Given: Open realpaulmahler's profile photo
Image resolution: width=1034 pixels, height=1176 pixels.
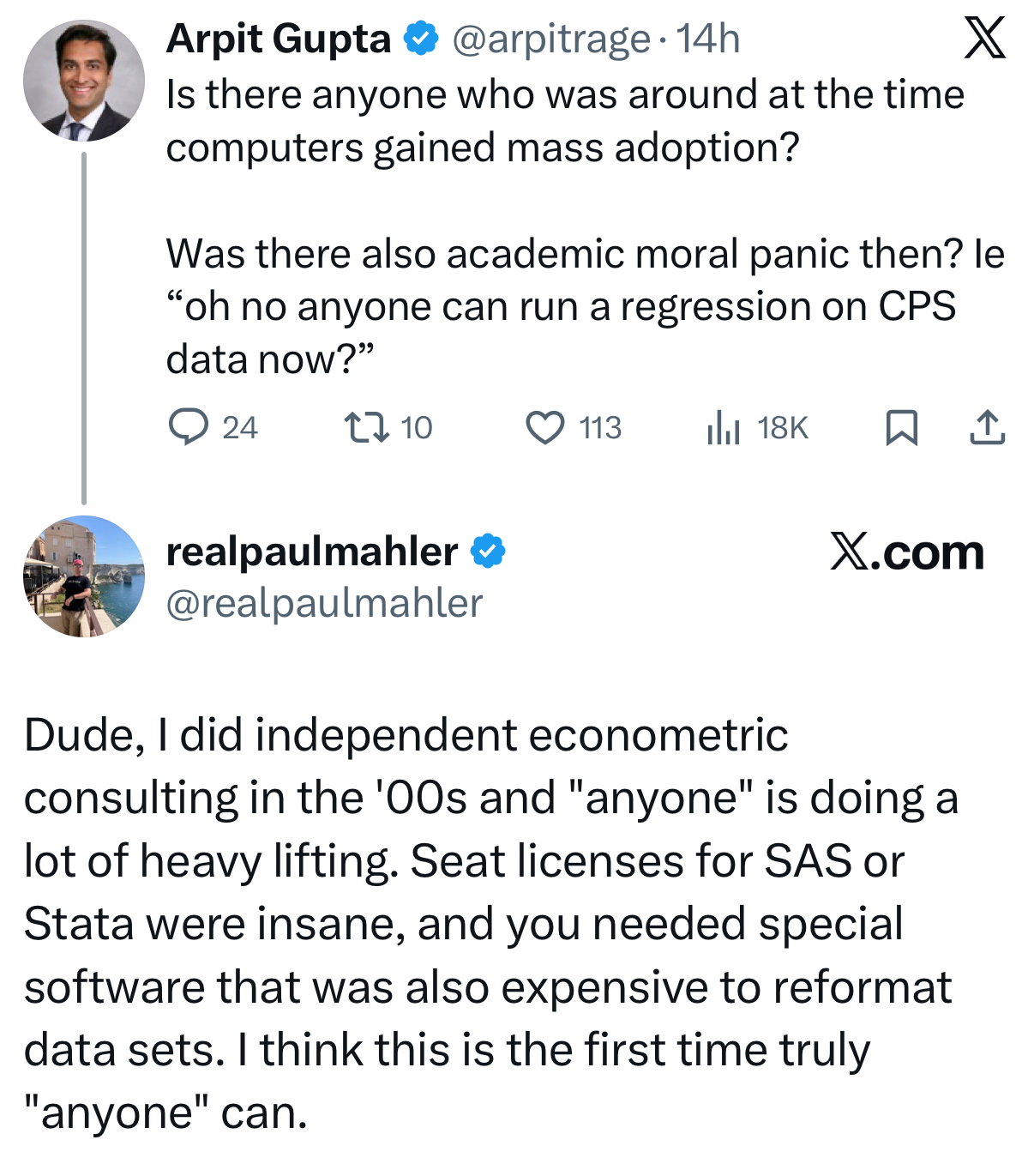Looking at the screenshot, I should 84,576.
